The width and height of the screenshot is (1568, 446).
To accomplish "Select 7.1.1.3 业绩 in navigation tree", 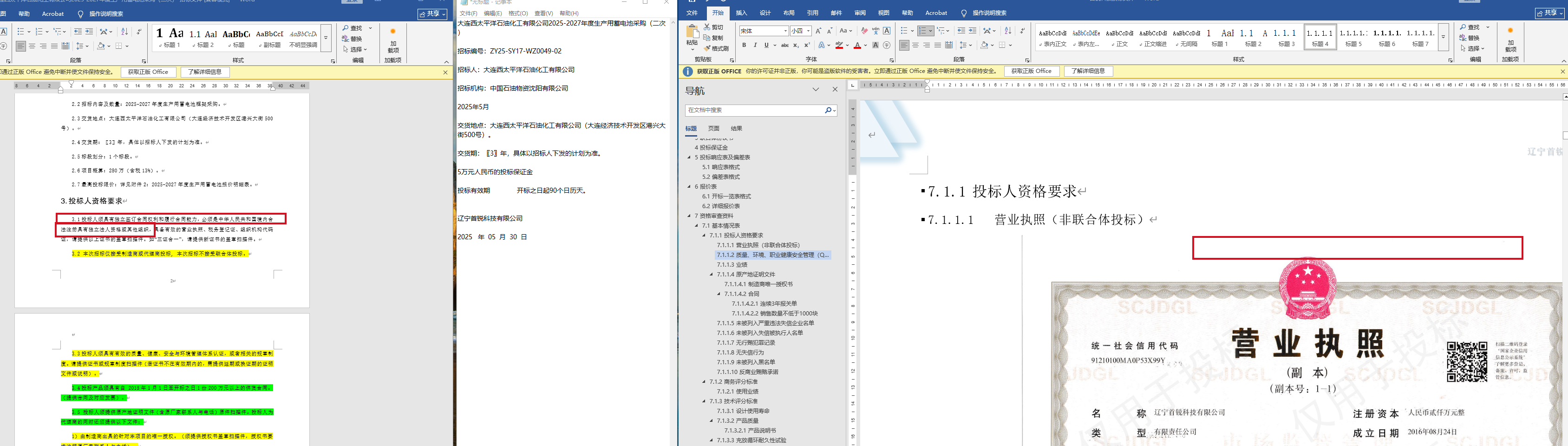I will pos(732,265).
